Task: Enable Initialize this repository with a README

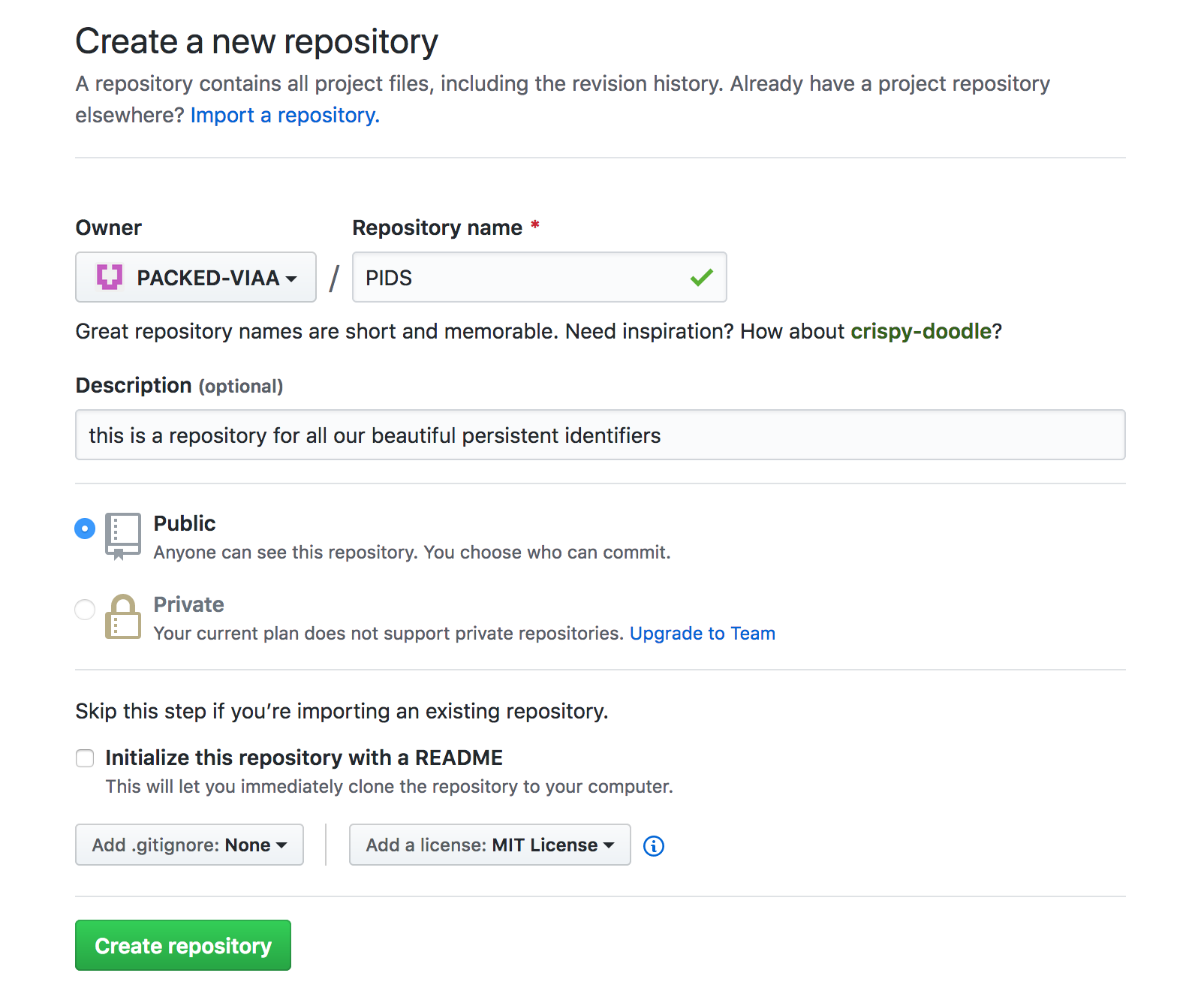Action: (85, 758)
